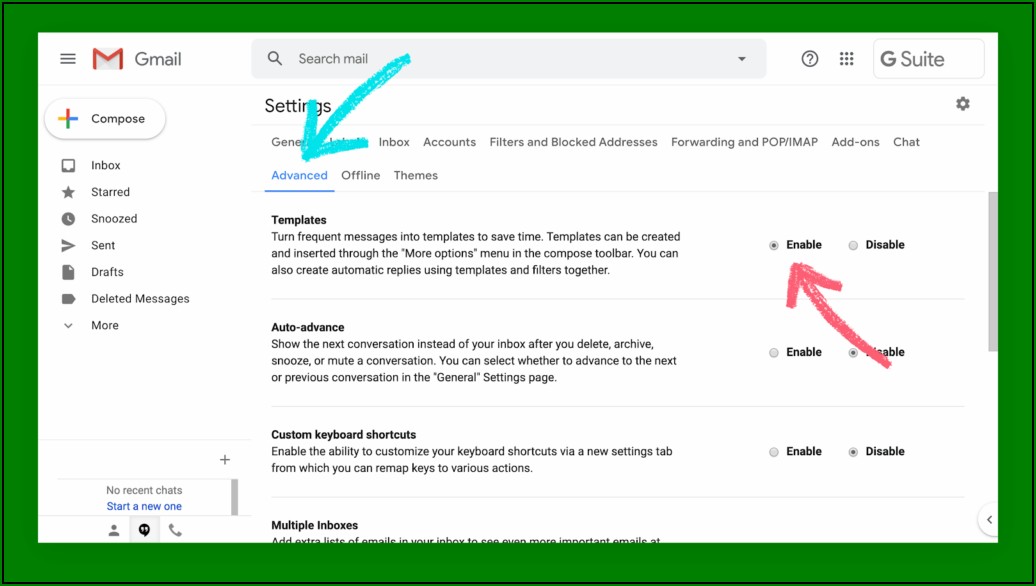Click the G Suite logo button
Image resolution: width=1036 pixels, height=586 pixels.
(929, 59)
